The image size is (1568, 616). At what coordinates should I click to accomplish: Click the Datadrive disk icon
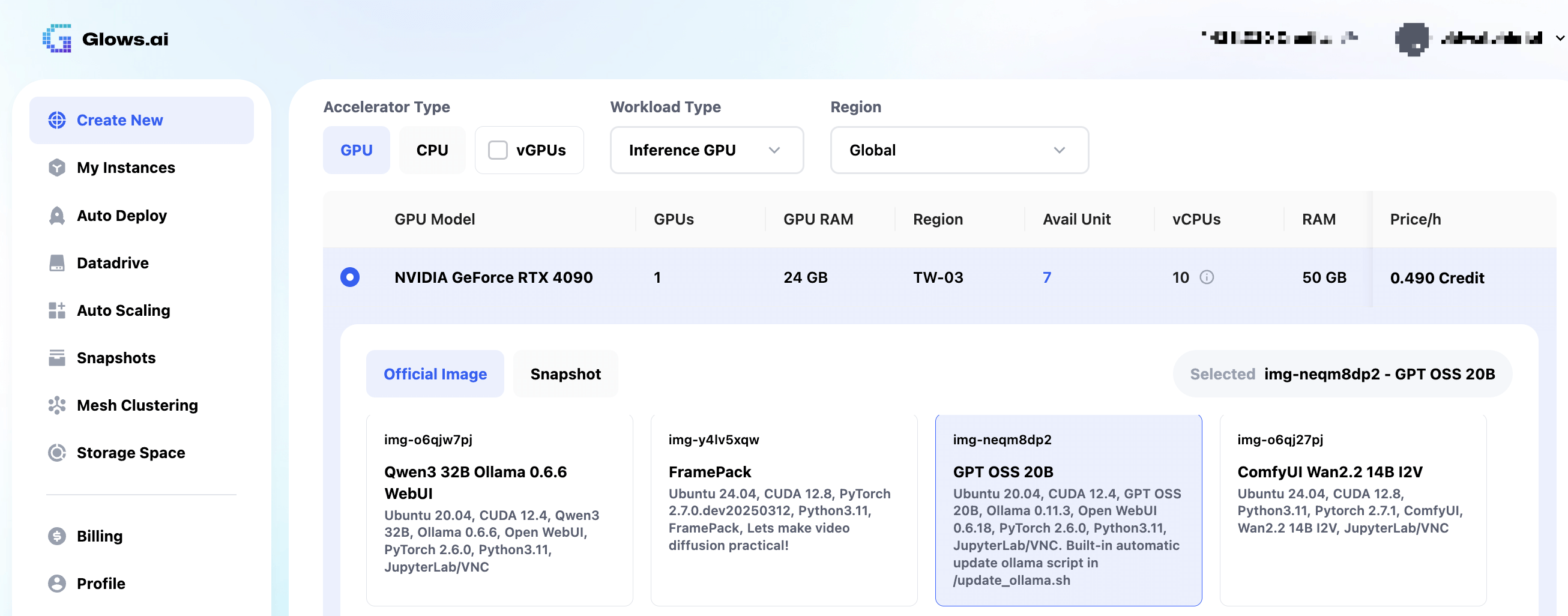pos(57,263)
